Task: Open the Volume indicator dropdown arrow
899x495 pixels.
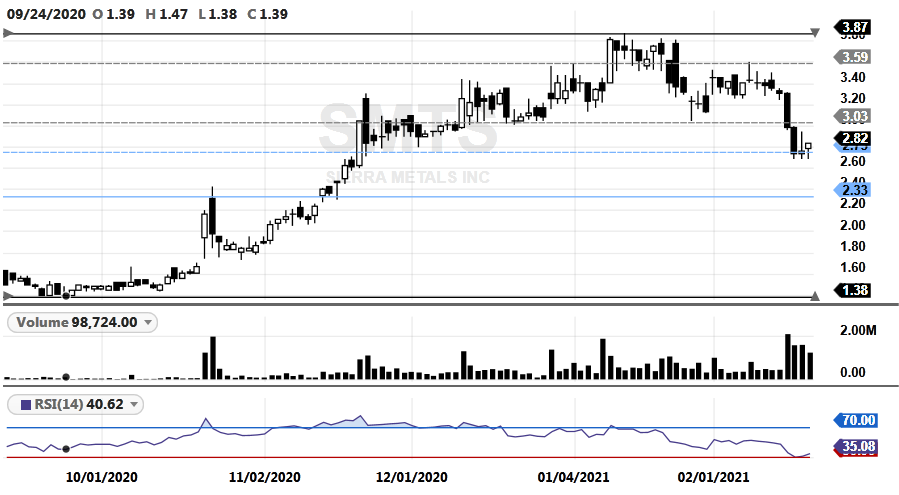Action: [148, 322]
